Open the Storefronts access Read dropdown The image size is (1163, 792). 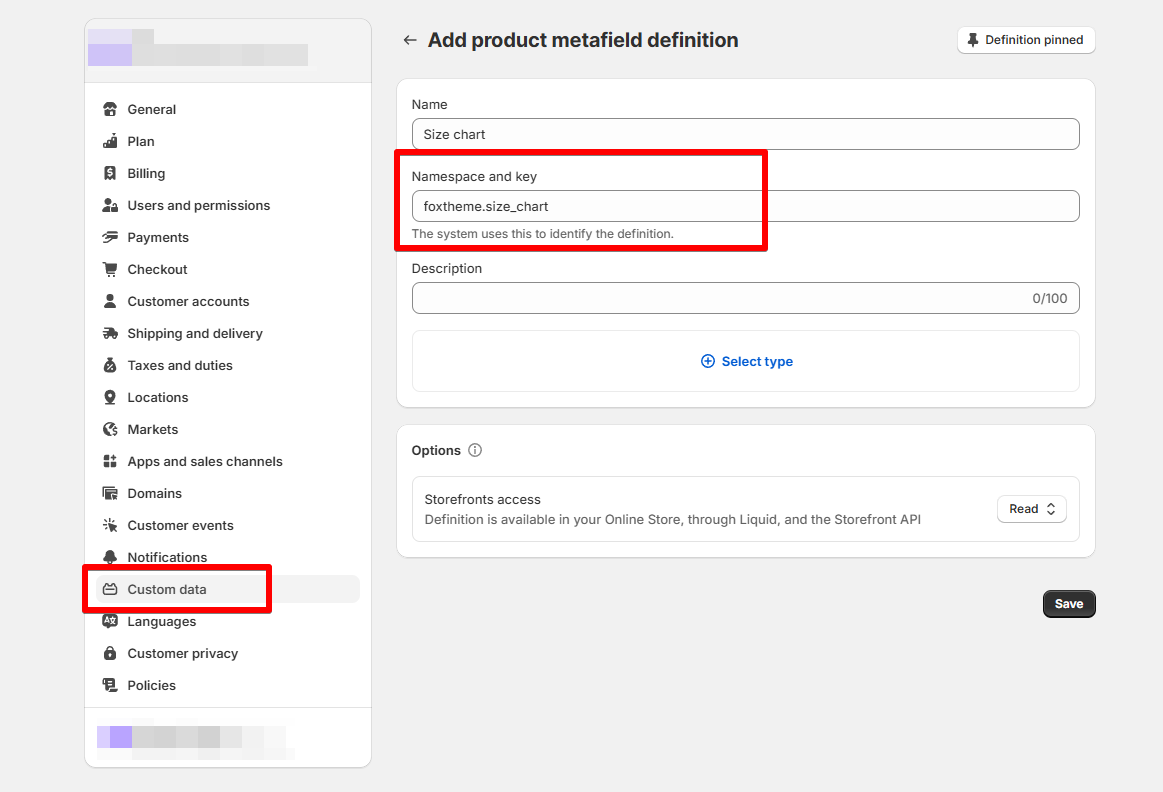click(x=1031, y=509)
